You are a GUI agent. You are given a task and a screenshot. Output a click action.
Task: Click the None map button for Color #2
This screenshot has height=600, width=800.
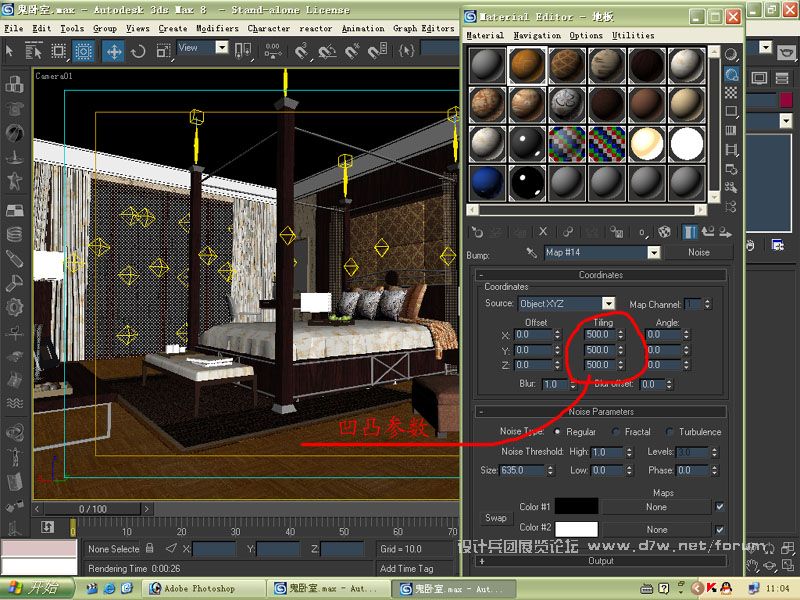pyautogui.click(x=656, y=530)
